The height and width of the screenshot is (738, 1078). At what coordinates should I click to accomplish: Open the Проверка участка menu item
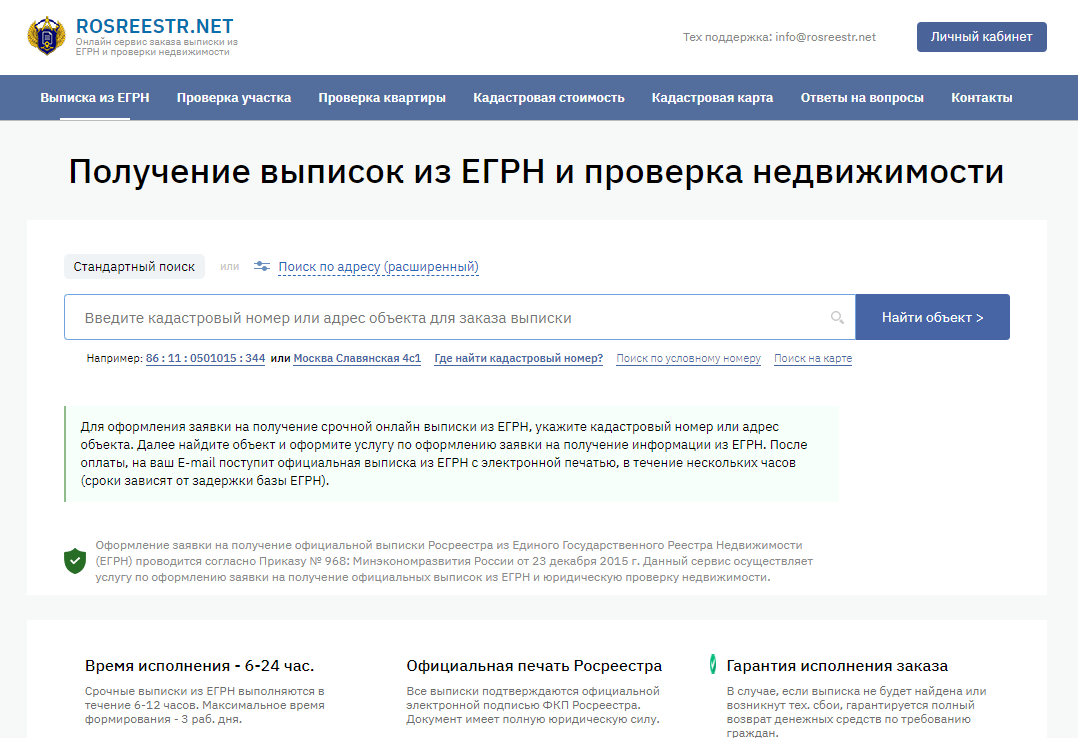pos(234,98)
